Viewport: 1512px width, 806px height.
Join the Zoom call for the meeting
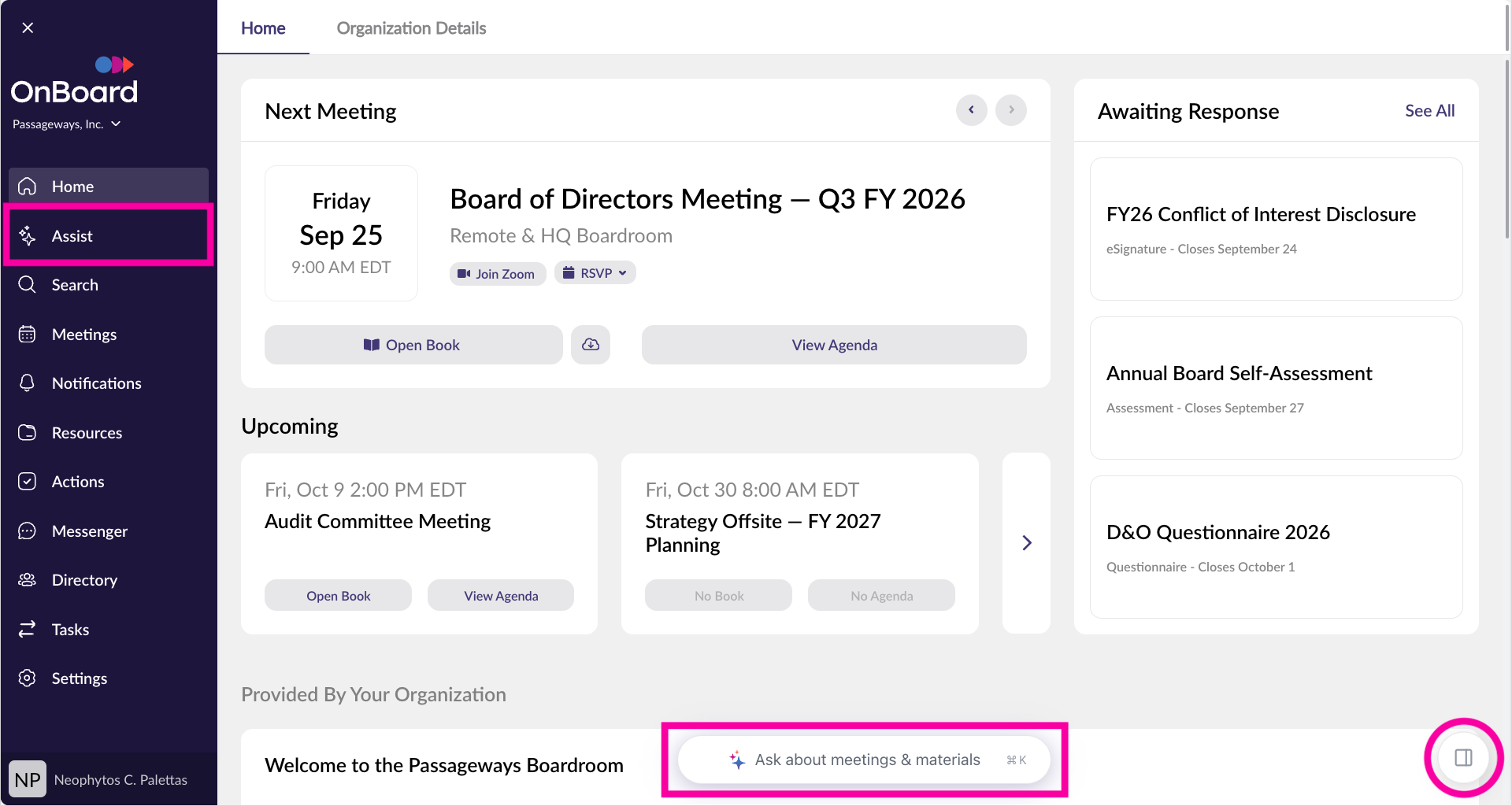[x=498, y=273]
